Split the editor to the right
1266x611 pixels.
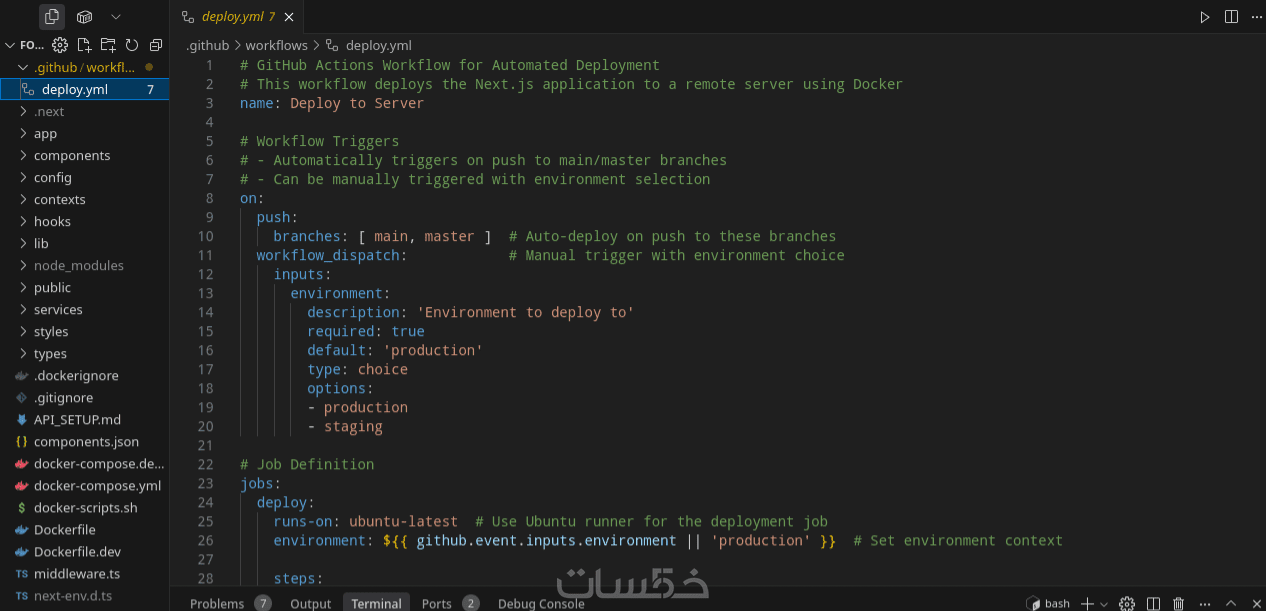1231,17
